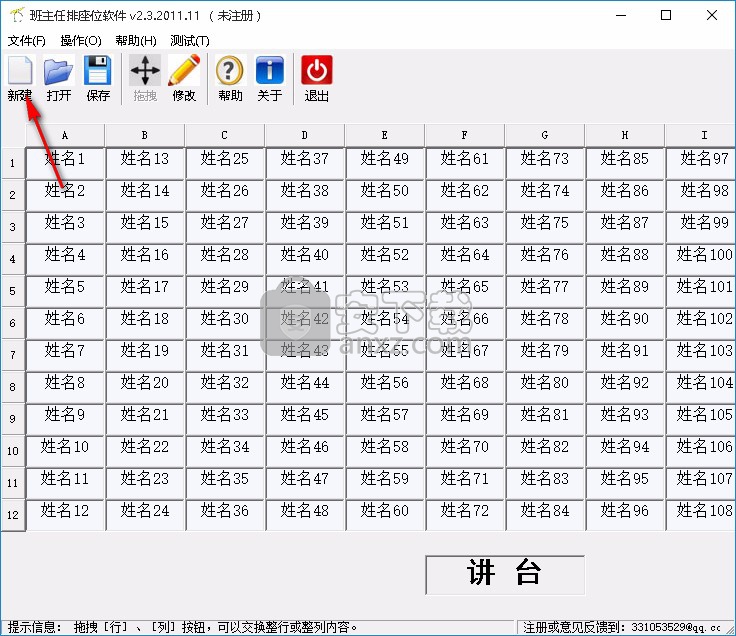Click row header 5
This screenshot has height=636, width=736.
pyautogui.click(x=13, y=292)
